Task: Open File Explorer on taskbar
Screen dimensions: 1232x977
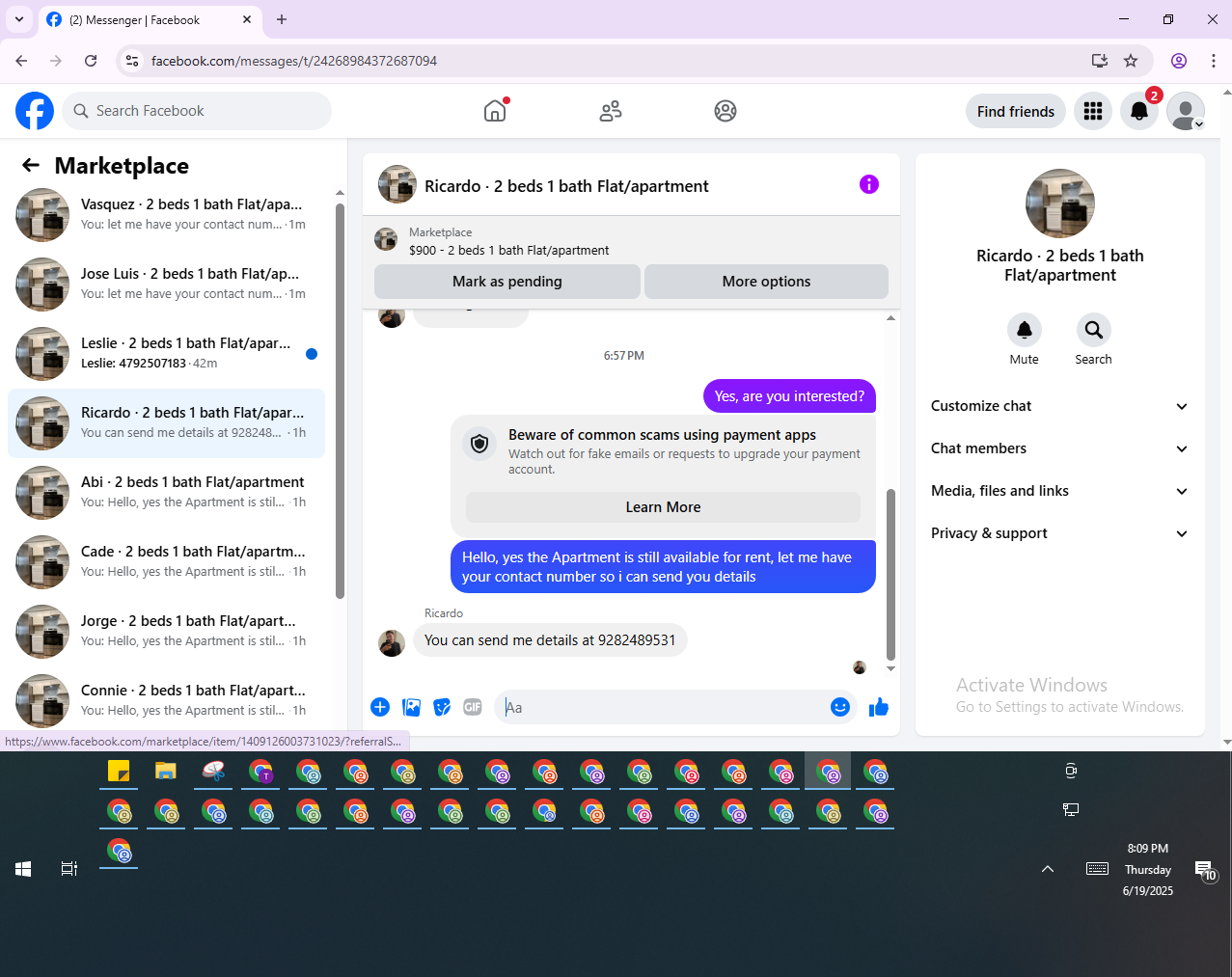Action: [x=166, y=772]
